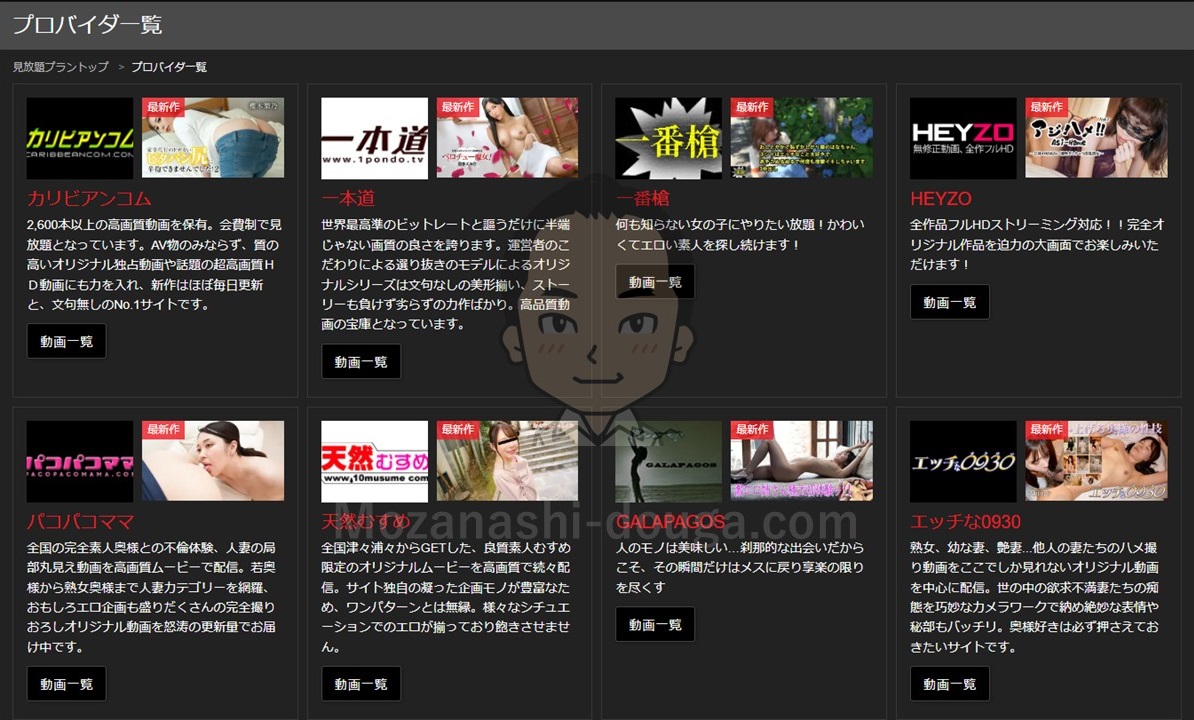Viewport: 1194px width, 720px height.
Task: Click the カリビアンコム logo image
Action: [x=80, y=138]
